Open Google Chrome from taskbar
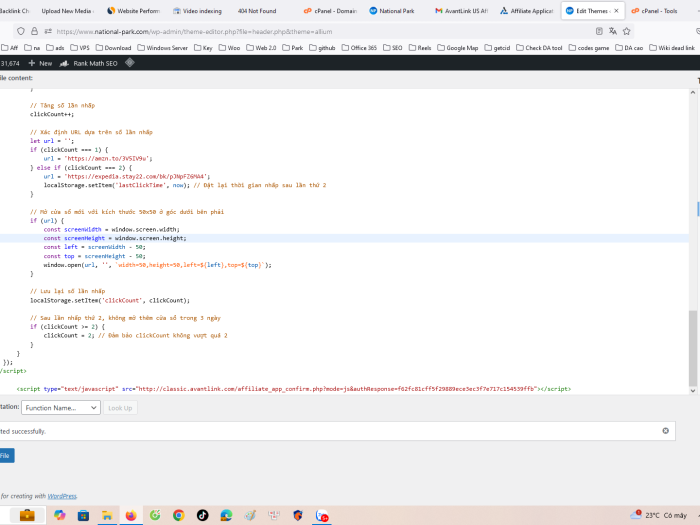This screenshot has height=525, width=700. pyautogui.click(x=179, y=515)
